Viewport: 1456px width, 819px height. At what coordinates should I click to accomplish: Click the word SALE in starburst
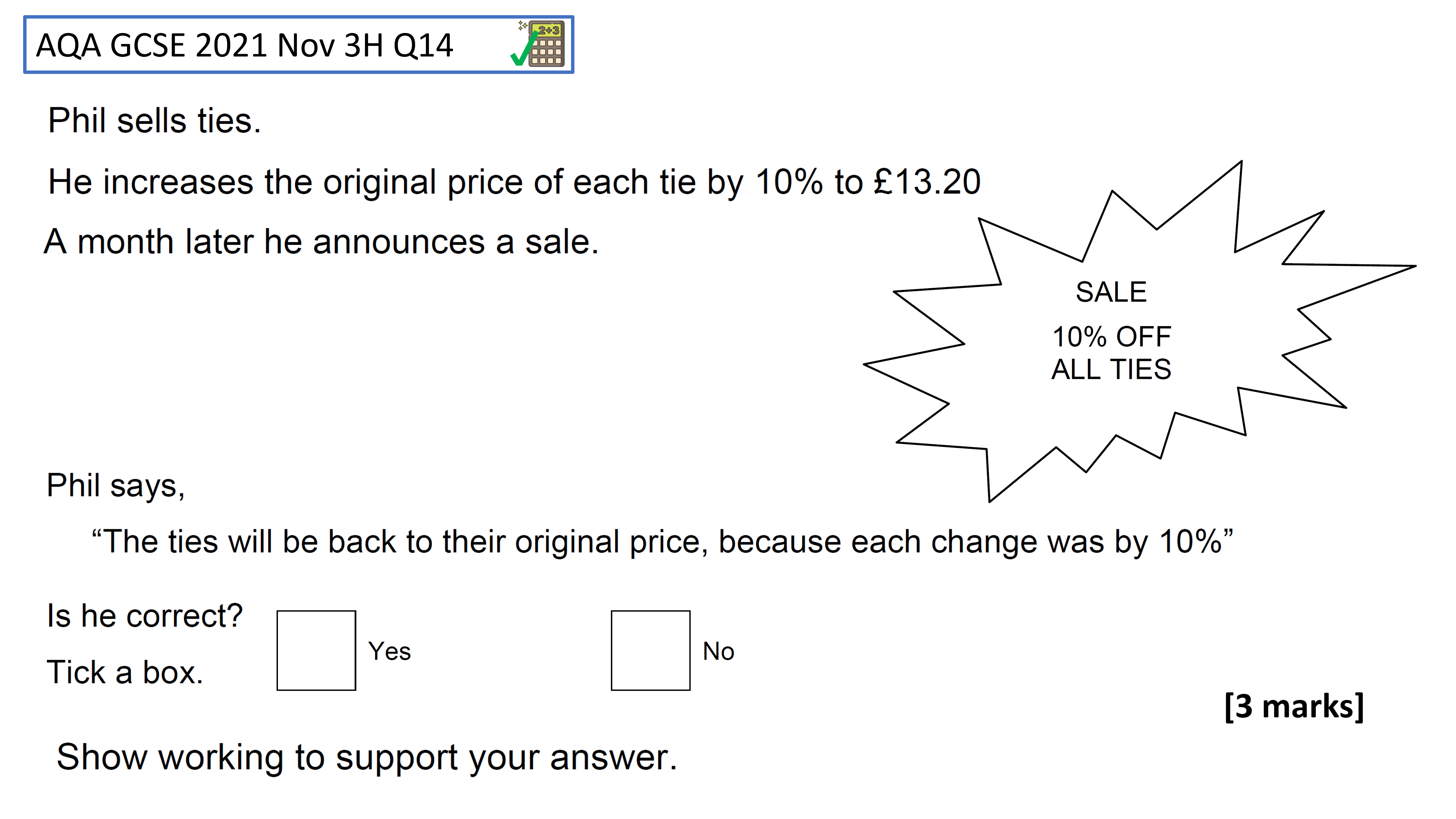click(1111, 292)
